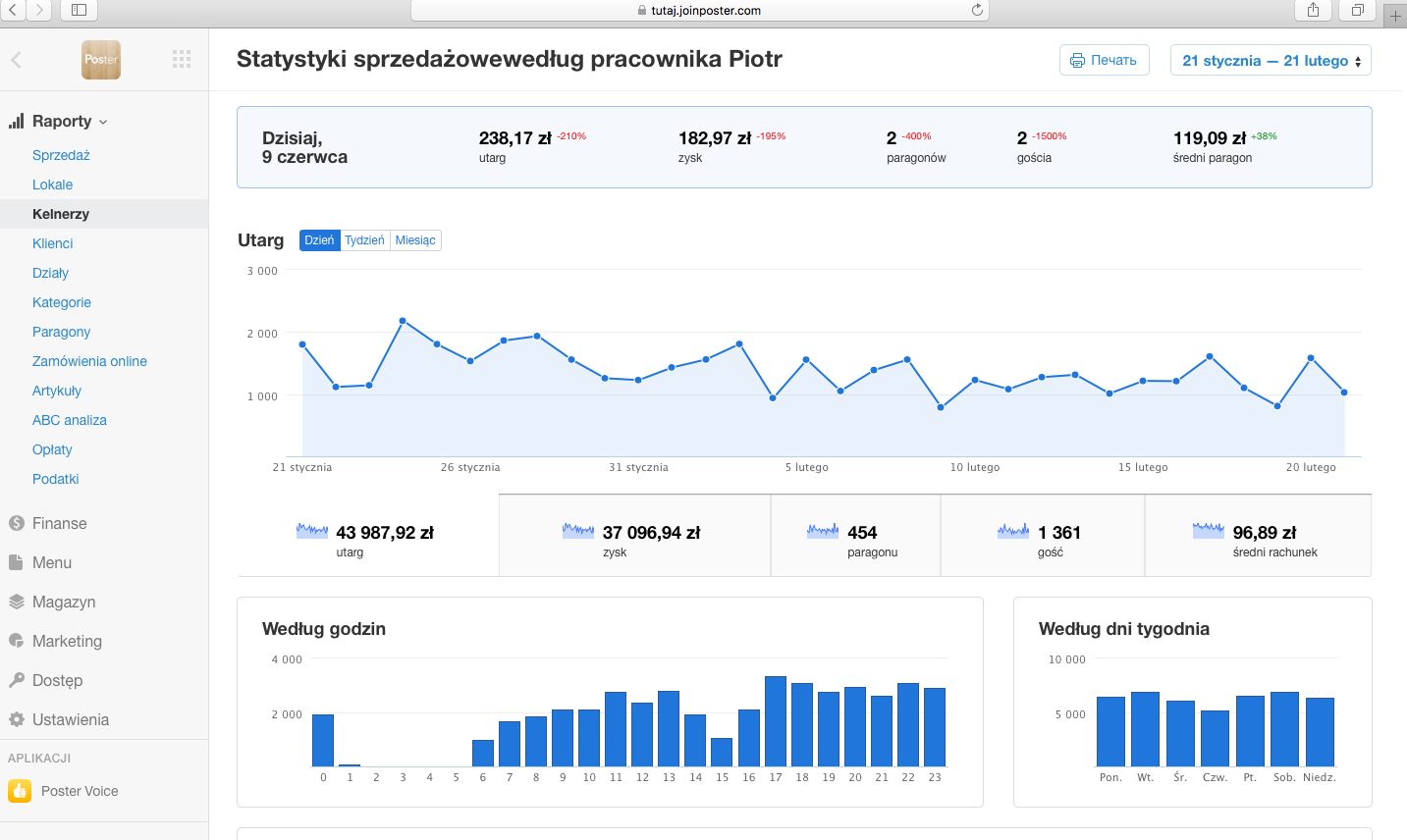Click the Pon. bar in Według dni tygodnia
Image resolution: width=1407 pixels, height=840 pixels.
(1110, 731)
